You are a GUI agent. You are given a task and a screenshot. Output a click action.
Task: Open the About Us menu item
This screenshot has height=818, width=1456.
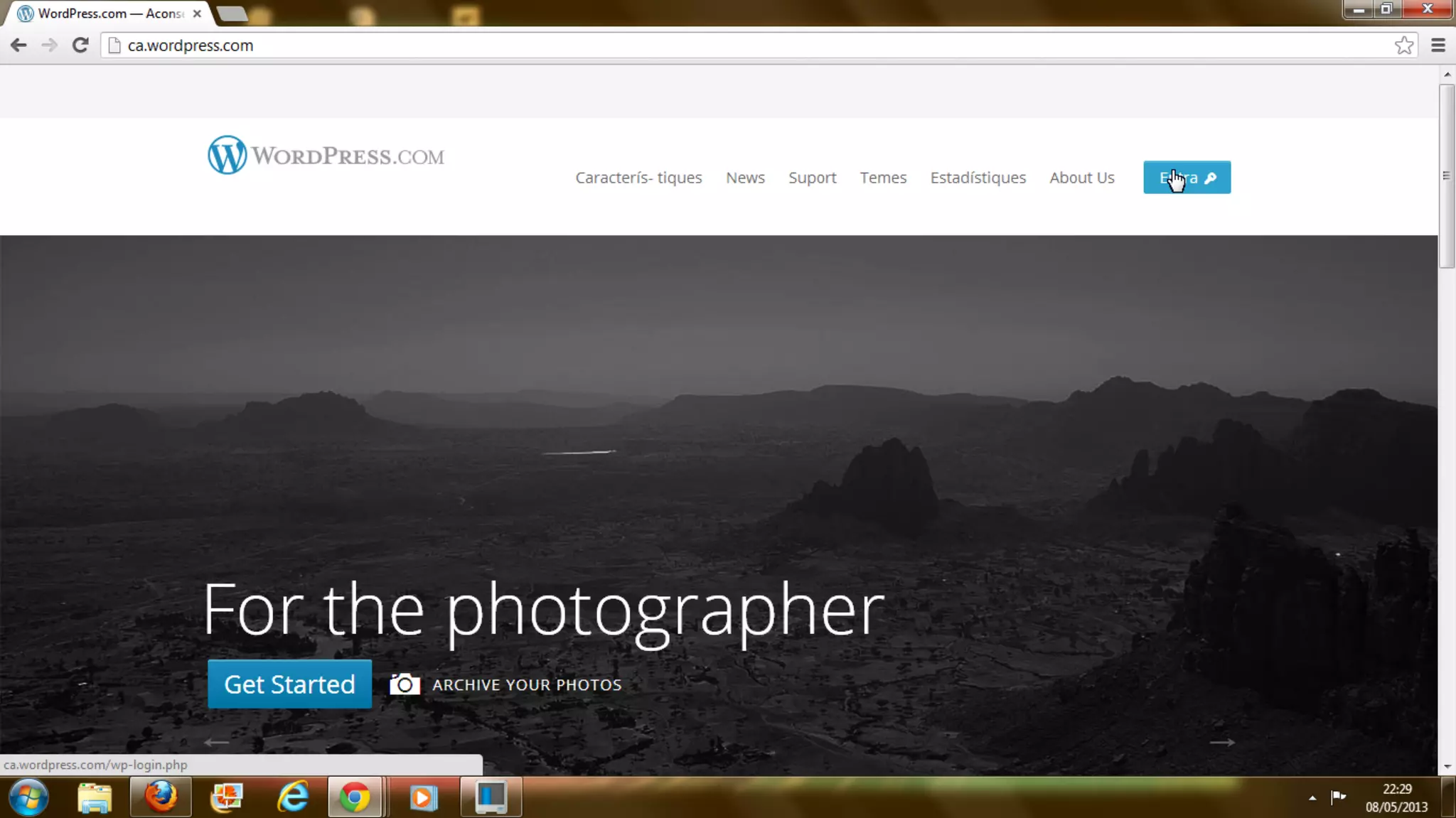tap(1082, 178)
